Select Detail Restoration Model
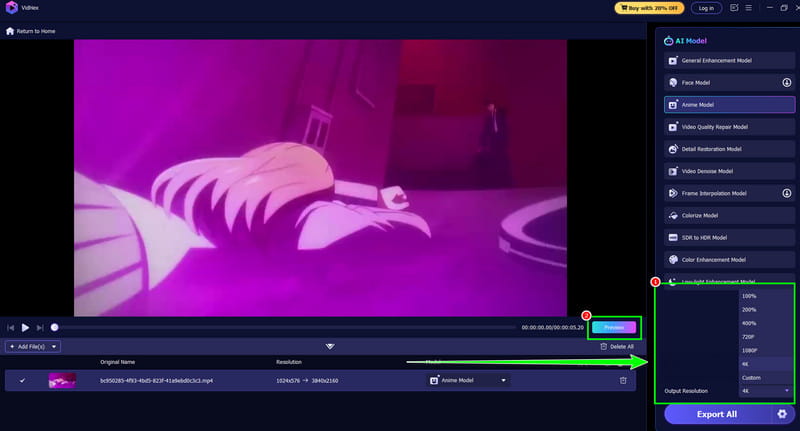The width and height of the screenshot is (800, 431). point(729,149)
